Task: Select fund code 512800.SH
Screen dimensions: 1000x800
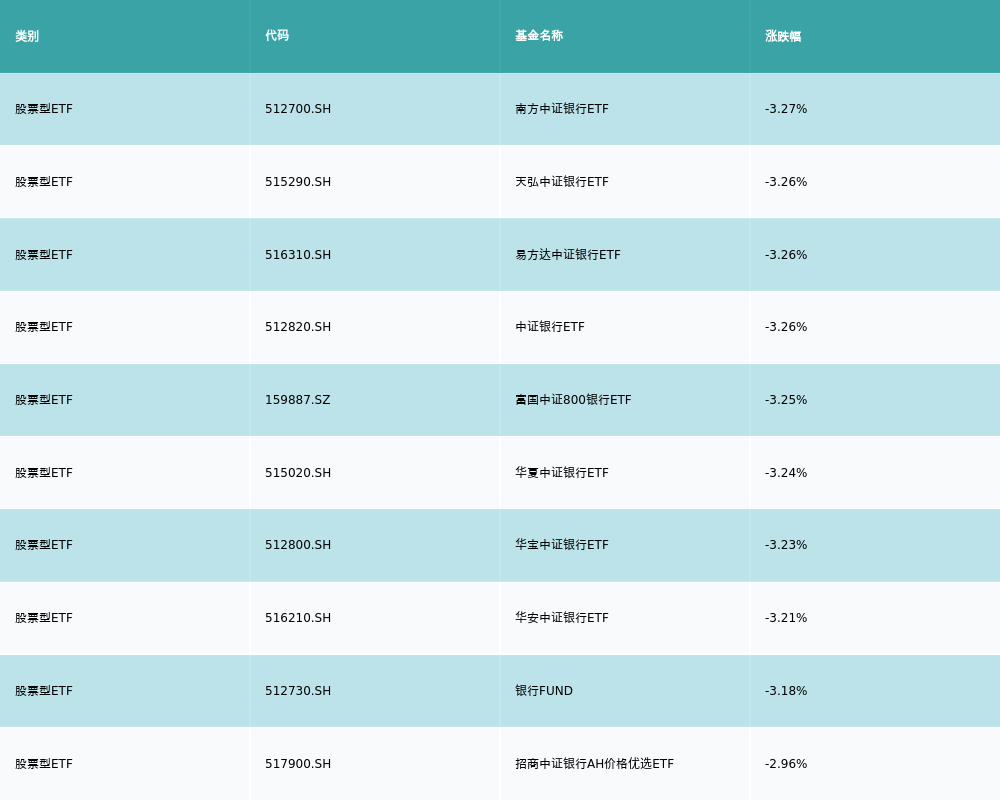Action: (x=298, y=545)
